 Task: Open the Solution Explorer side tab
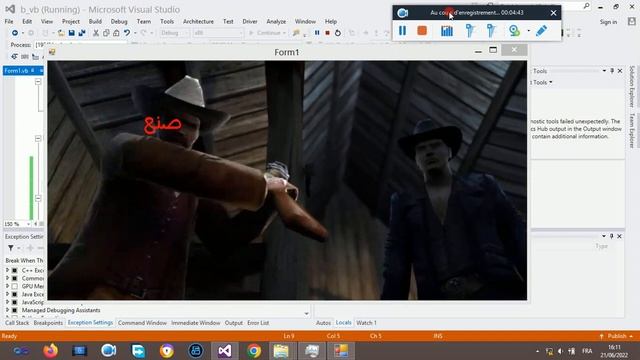point(632,86)
